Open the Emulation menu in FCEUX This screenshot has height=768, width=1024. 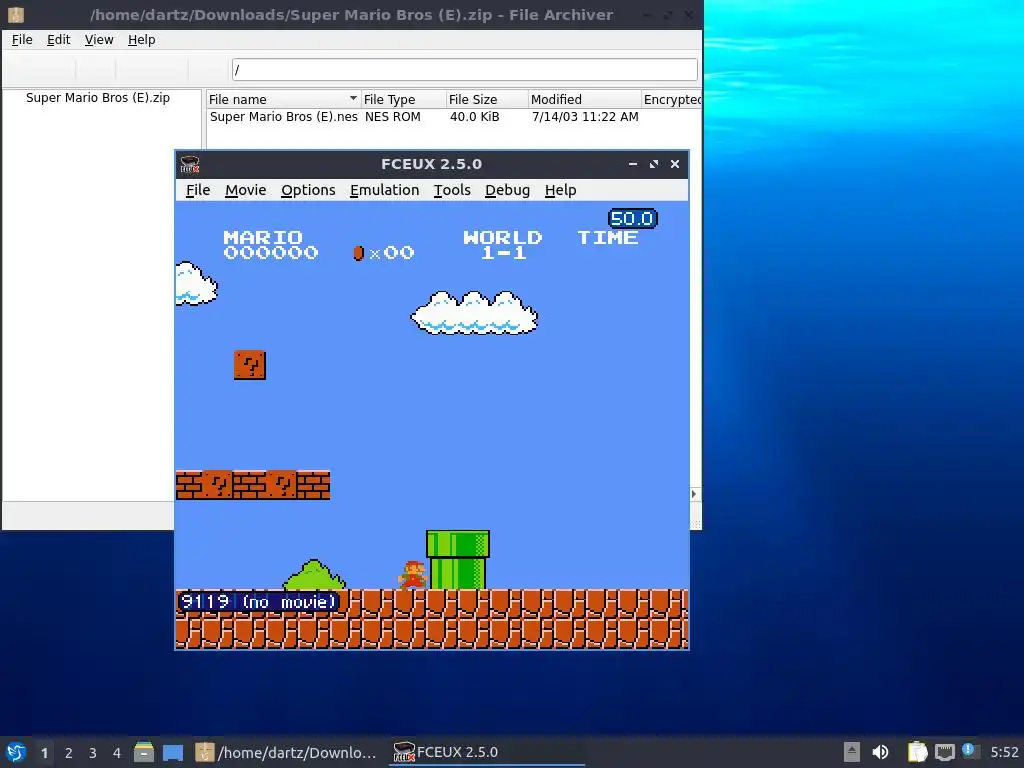point(385,190)
